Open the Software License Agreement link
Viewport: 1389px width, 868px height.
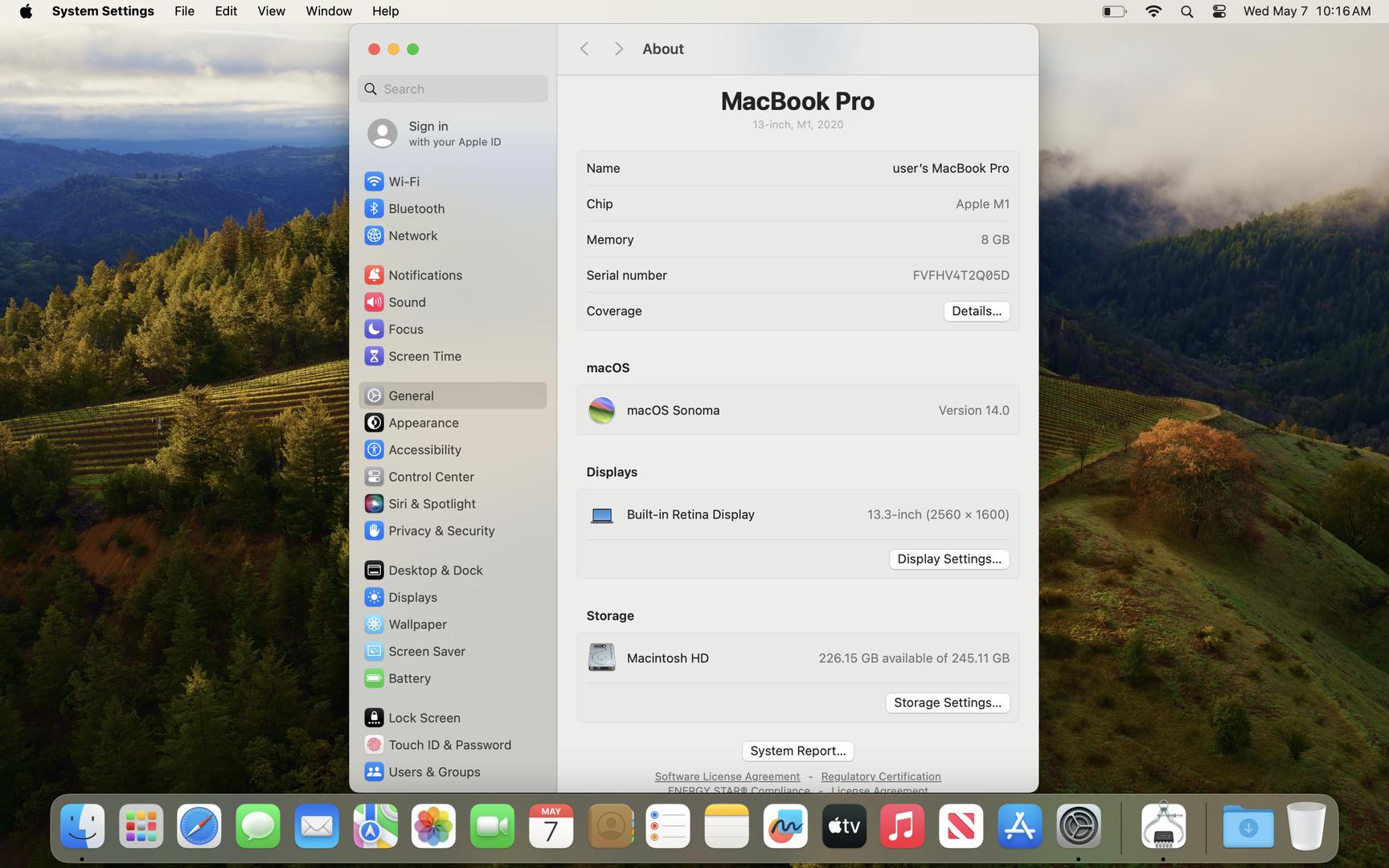(x=727, y=776)
